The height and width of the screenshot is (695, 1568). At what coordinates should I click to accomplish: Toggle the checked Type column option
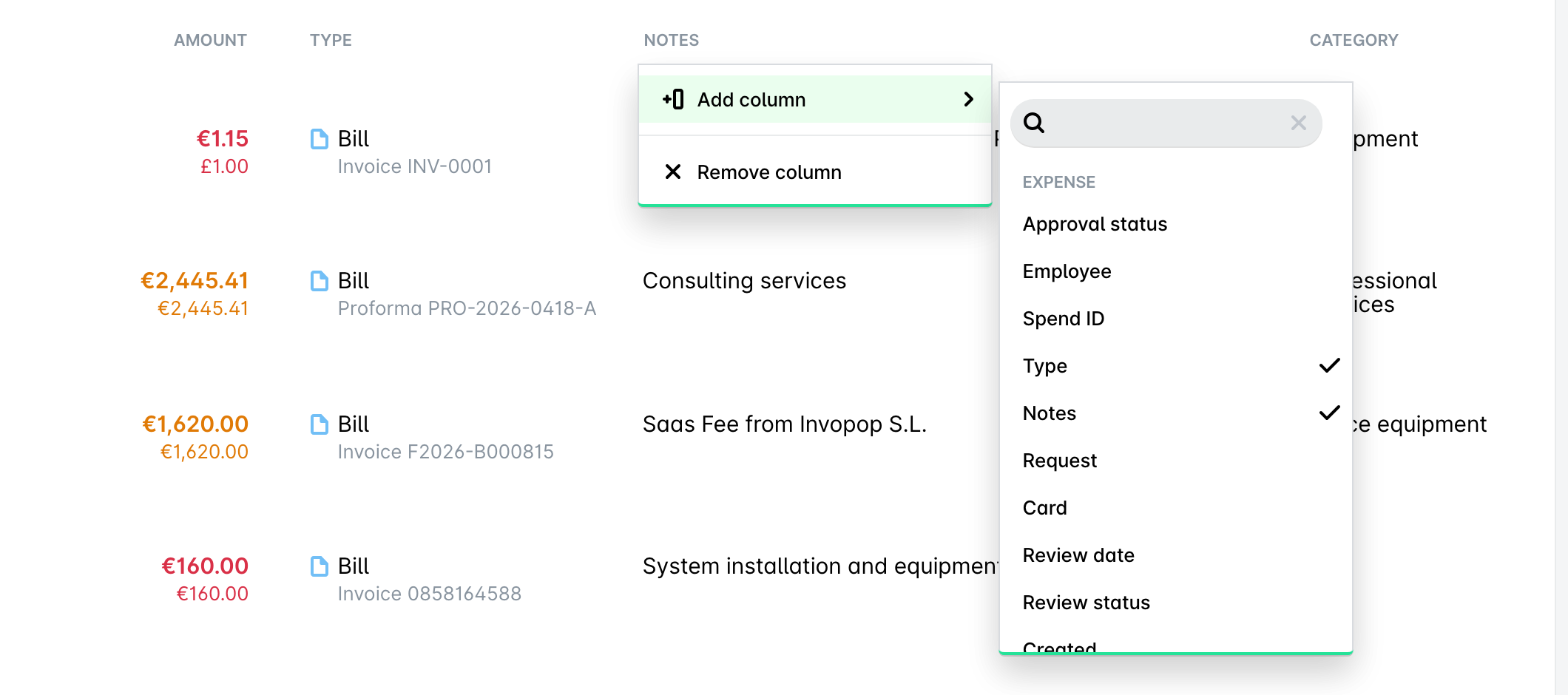point(1176,366)
